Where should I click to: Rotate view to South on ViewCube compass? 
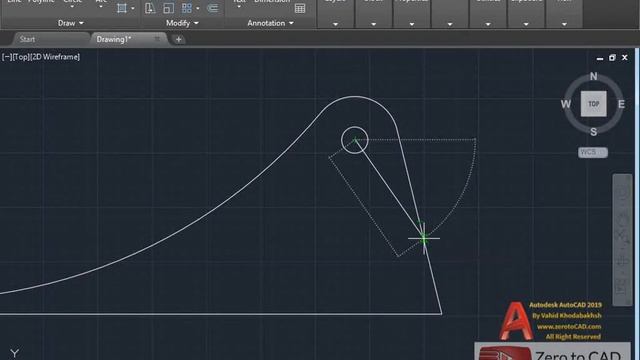[x=593, y=132]
